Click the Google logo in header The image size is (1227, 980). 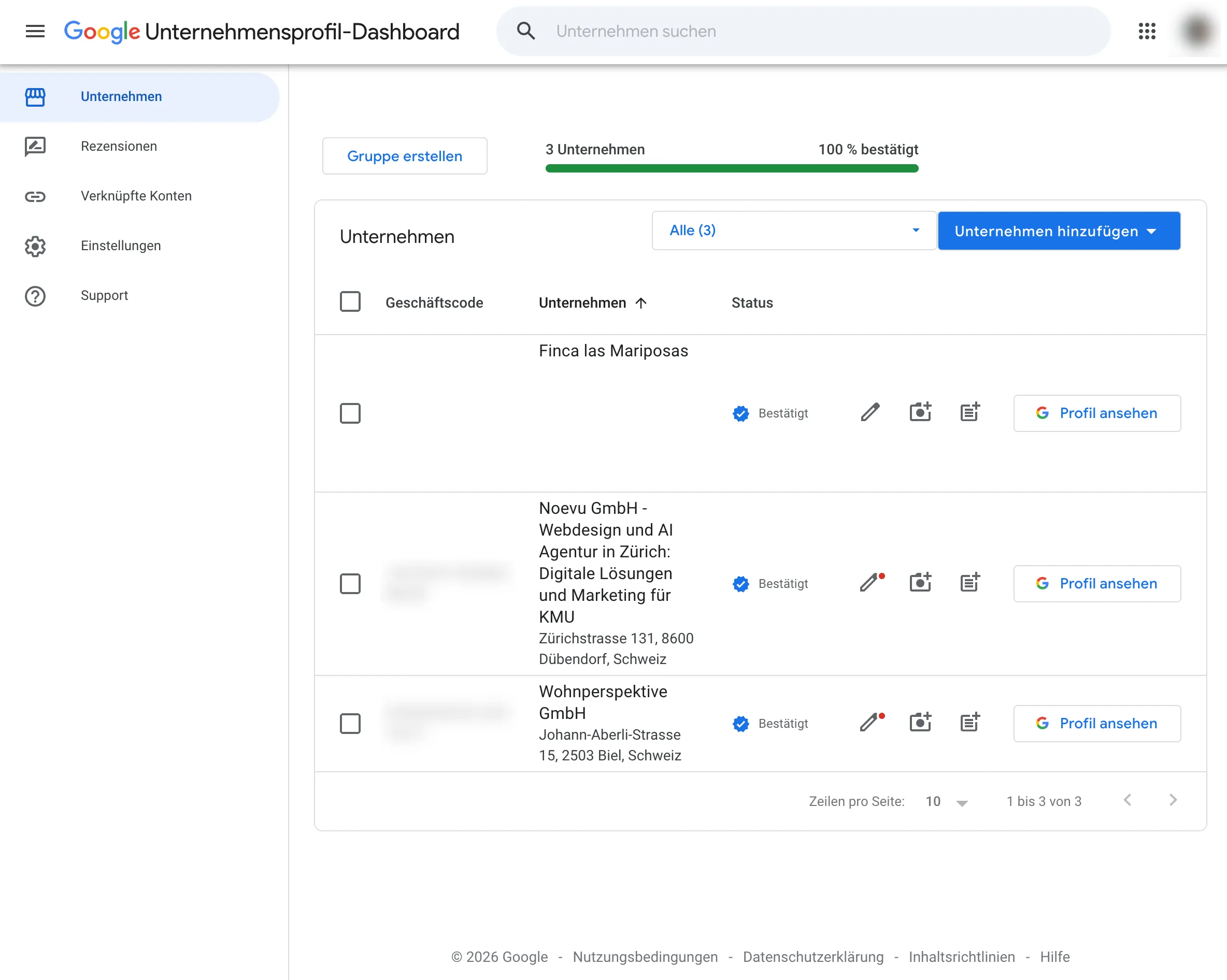(x=102, y=31)
